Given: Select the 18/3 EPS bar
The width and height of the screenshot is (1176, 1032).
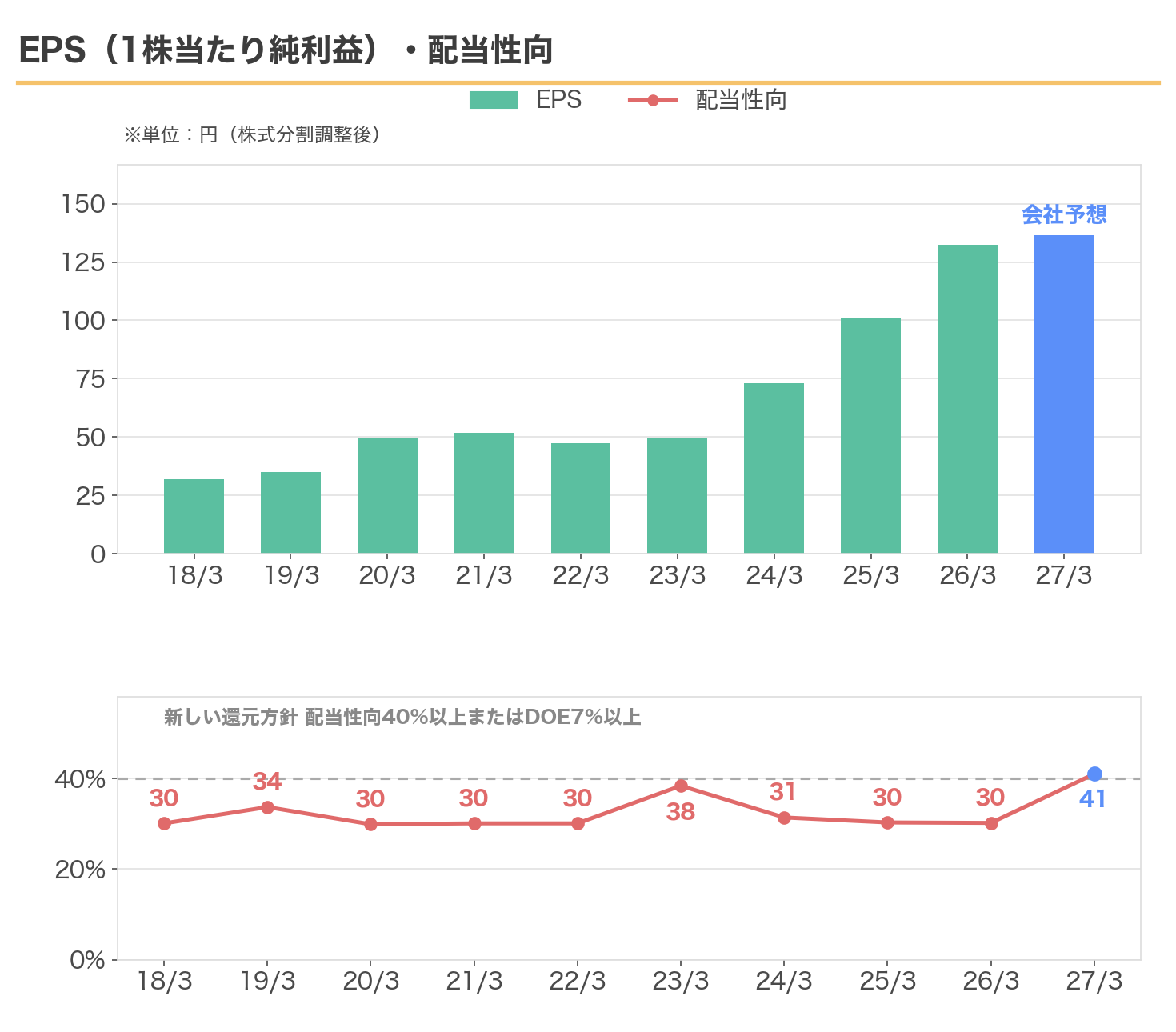Looking at the screenshot, I should coord(194,516).
